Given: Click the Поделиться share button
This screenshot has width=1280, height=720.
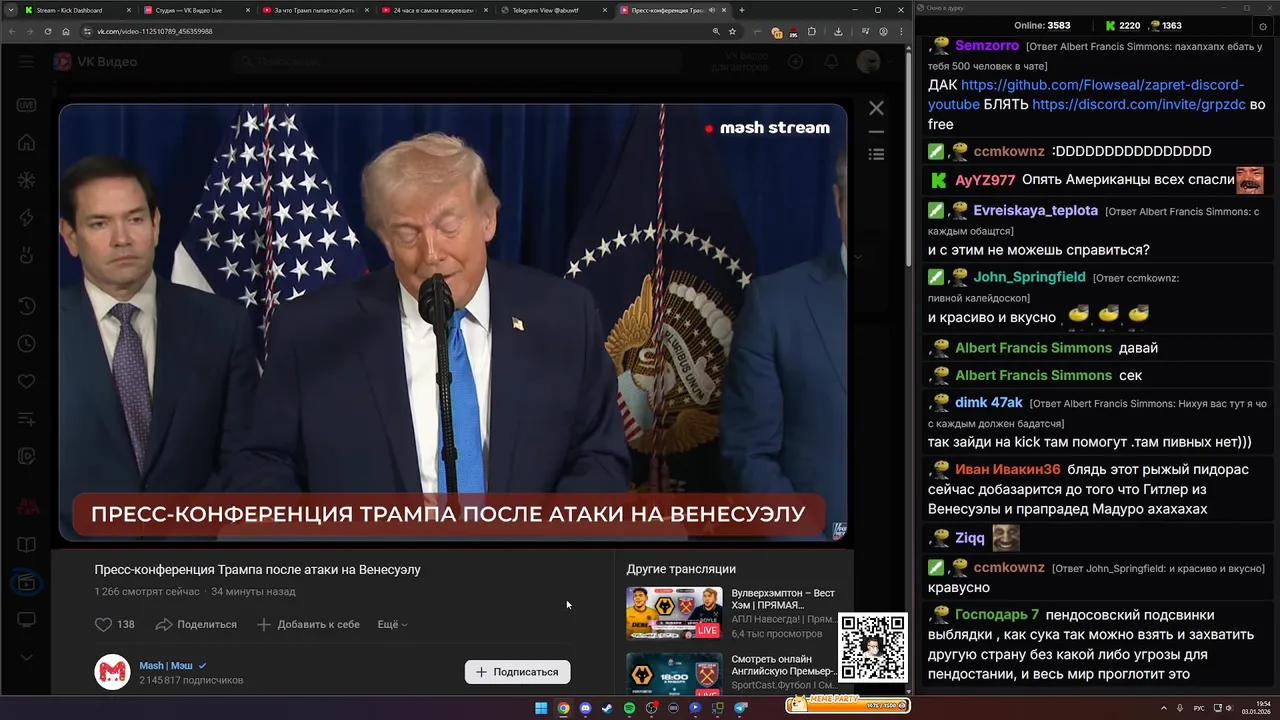Looking at the screenshot, I should click(x=196, y=624).
